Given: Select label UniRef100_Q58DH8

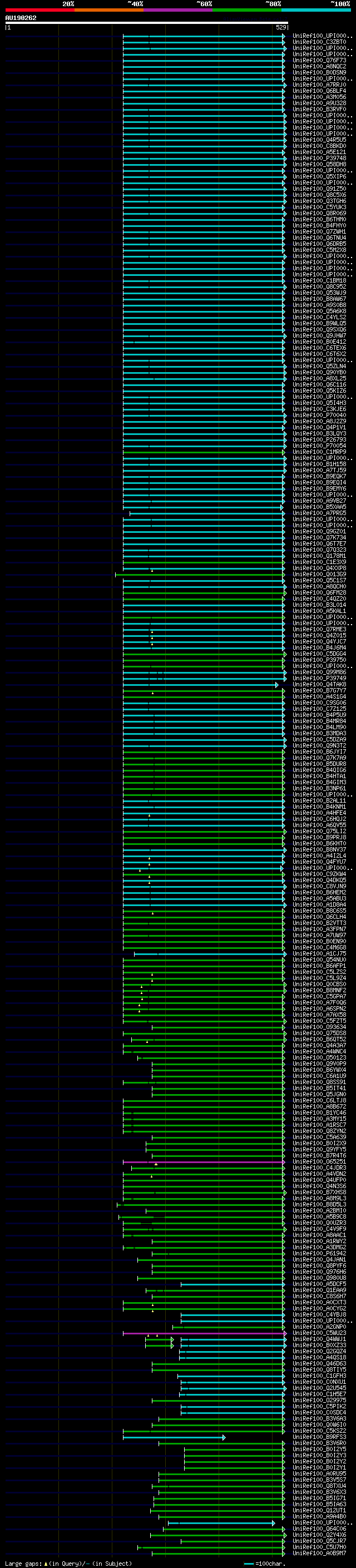Looking at the screenshot, I should [x=319, y=164].
